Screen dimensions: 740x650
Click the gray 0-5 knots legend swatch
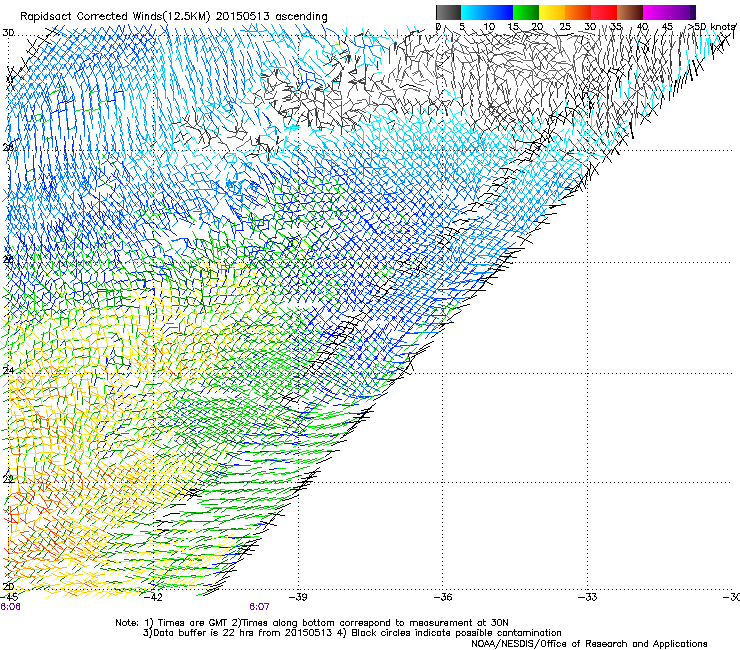(448, 12)
